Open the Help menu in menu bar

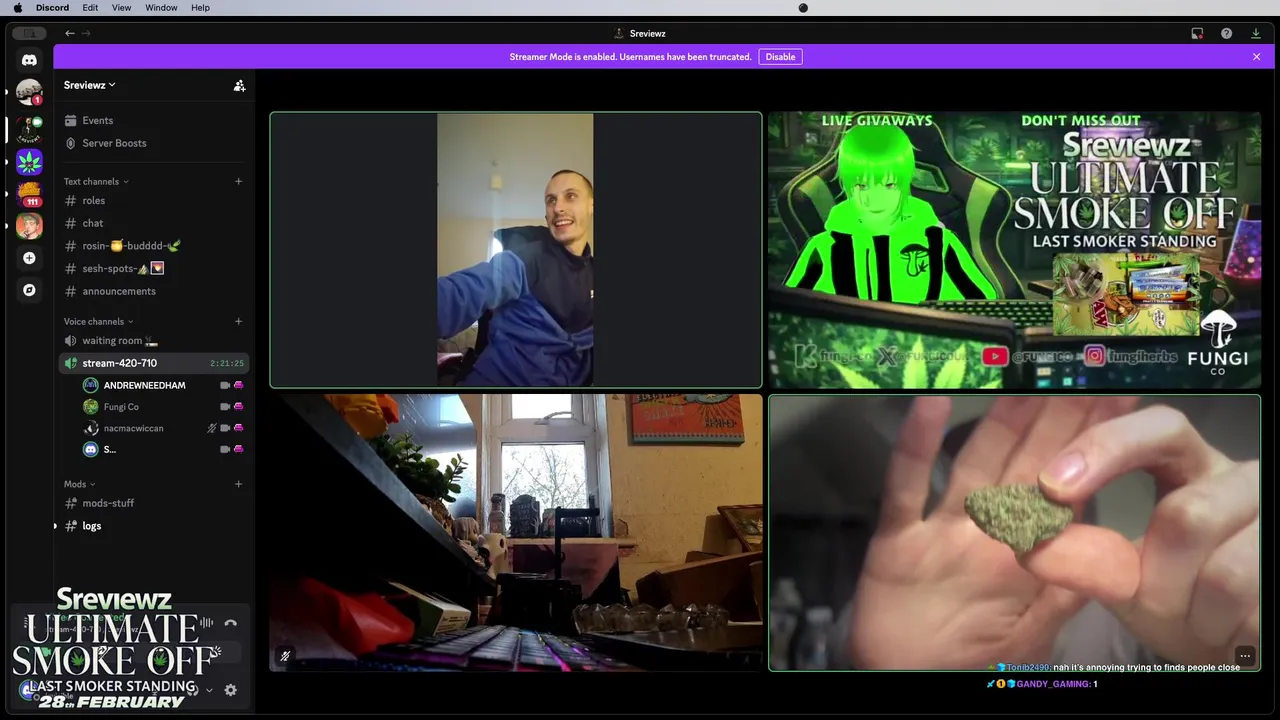click(200, 8)
